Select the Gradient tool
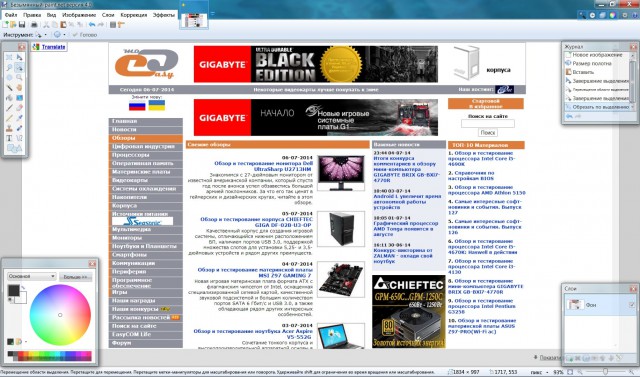This screenshot has width=640, height=377. point(19,98)
